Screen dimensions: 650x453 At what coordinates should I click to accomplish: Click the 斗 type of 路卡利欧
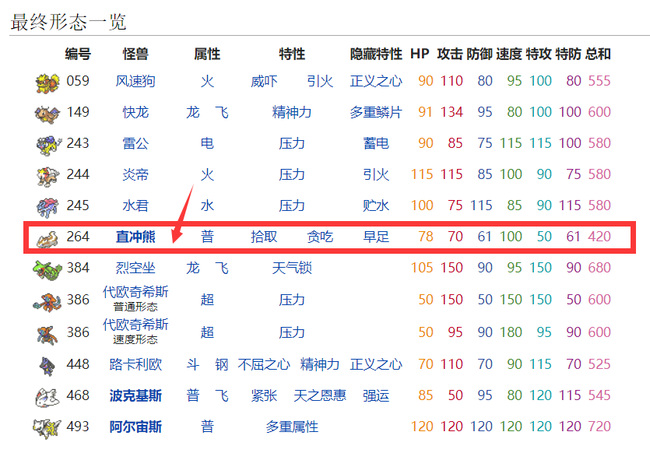(x=192, y=364)
